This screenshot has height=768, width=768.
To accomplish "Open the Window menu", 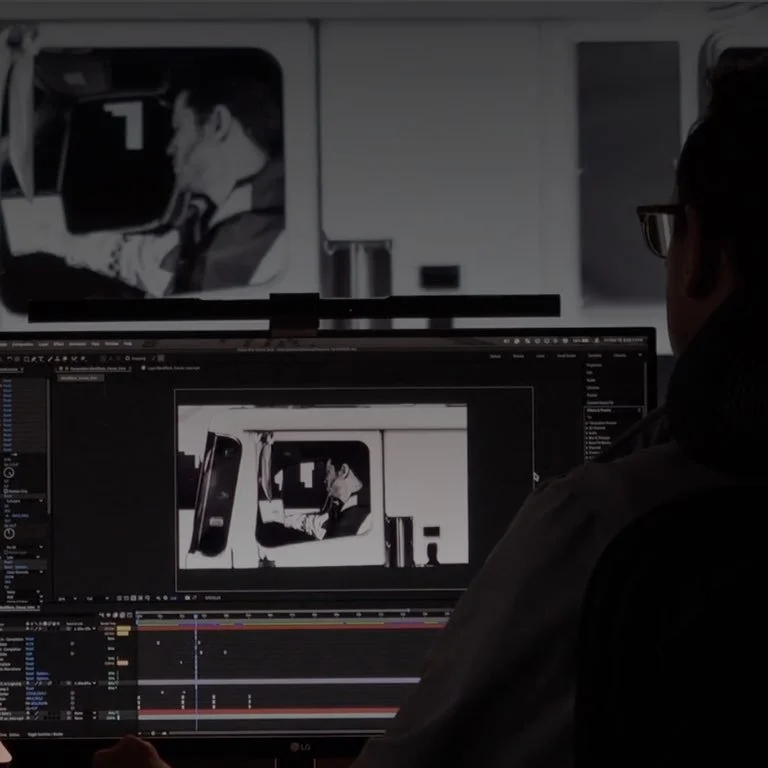I will [x=112, y=344].
